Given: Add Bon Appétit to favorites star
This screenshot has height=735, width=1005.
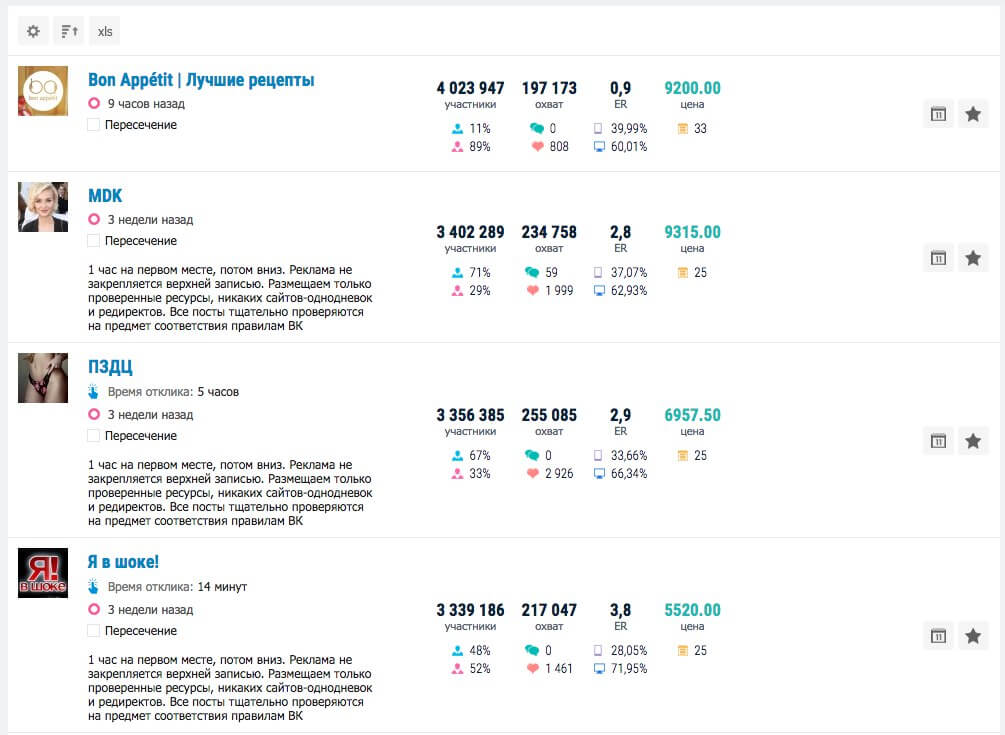Looking at the screenshot, I should 973,114.
